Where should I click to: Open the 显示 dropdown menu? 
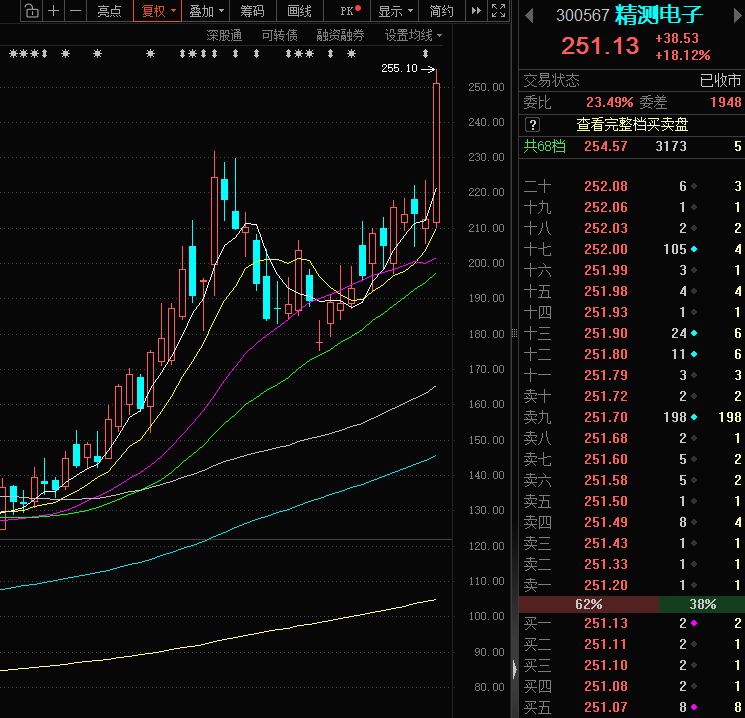click(x=395, y=10)
